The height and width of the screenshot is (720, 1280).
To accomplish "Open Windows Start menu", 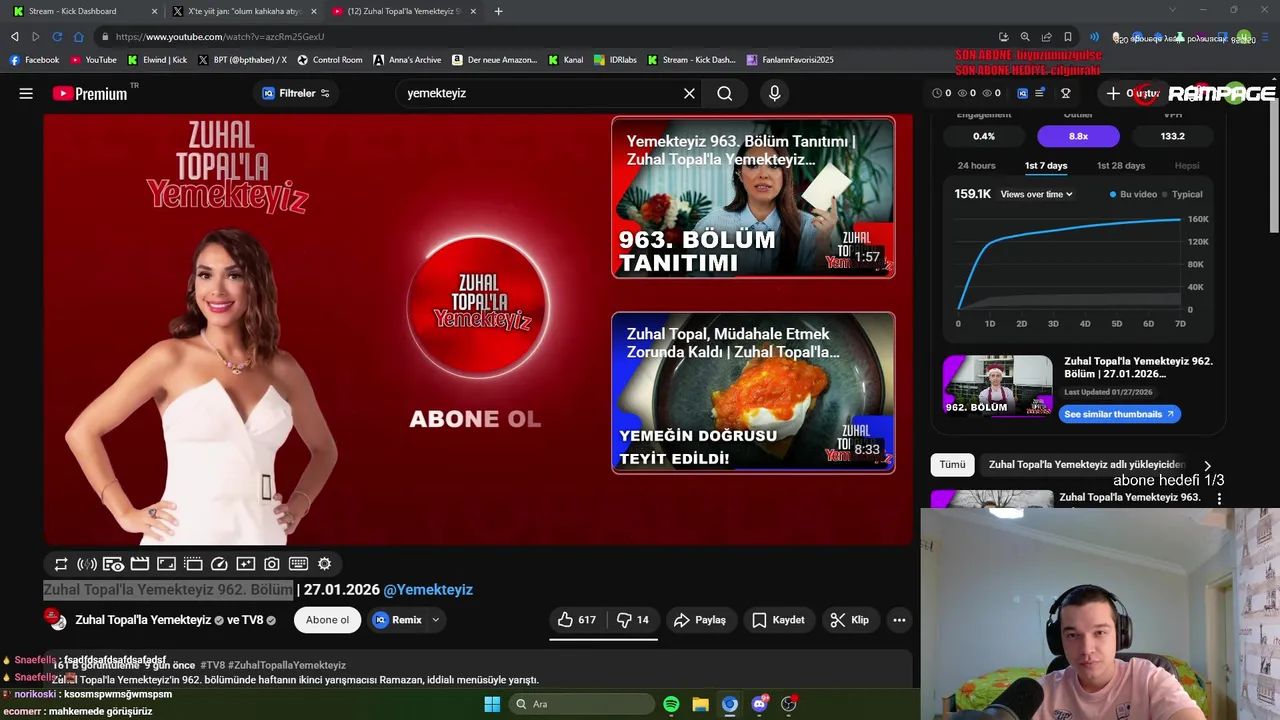I will [x=492, y=704].
